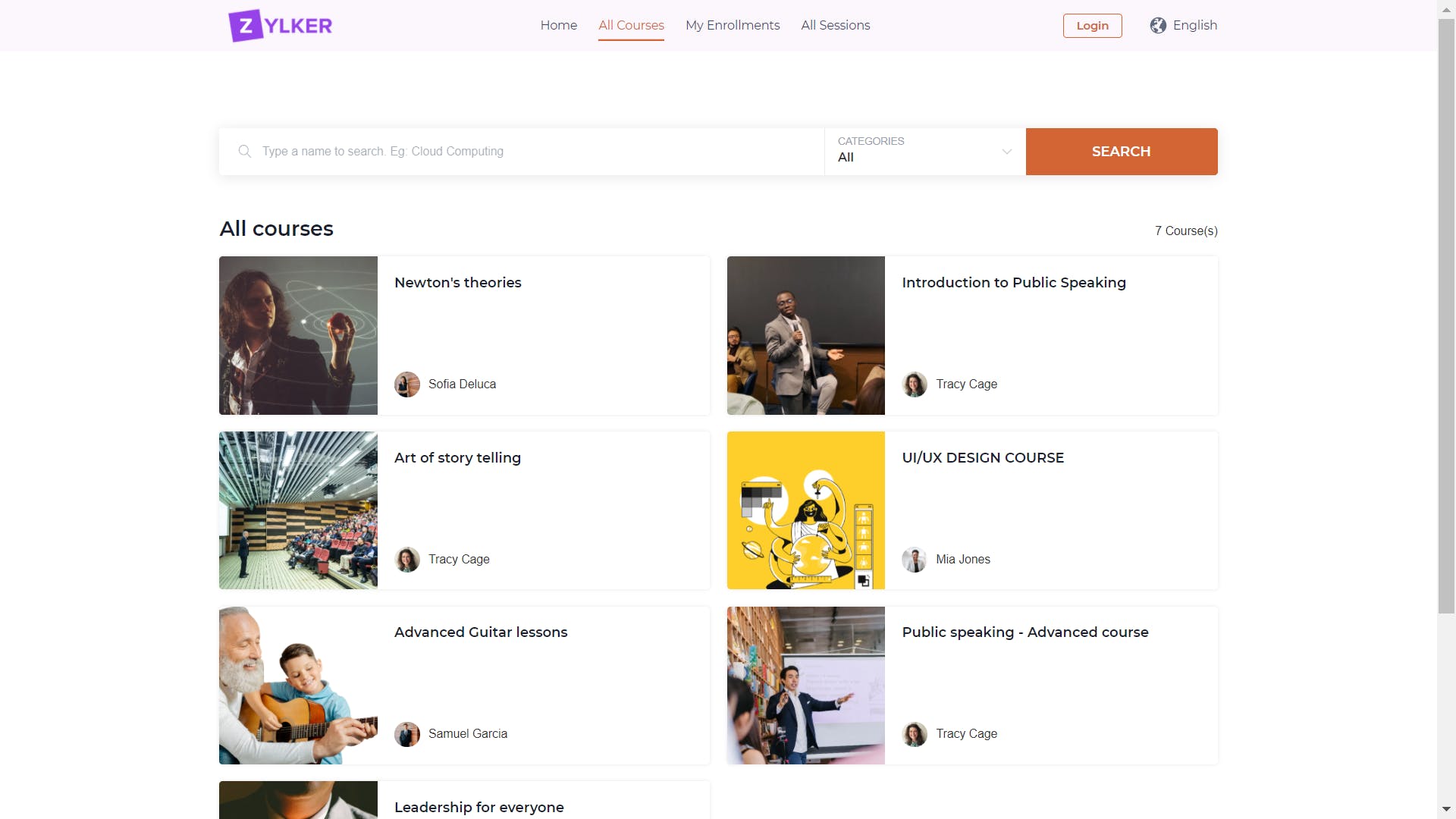
Task: Click Mia Jones's avatar icon
Action: click(914, 560)
